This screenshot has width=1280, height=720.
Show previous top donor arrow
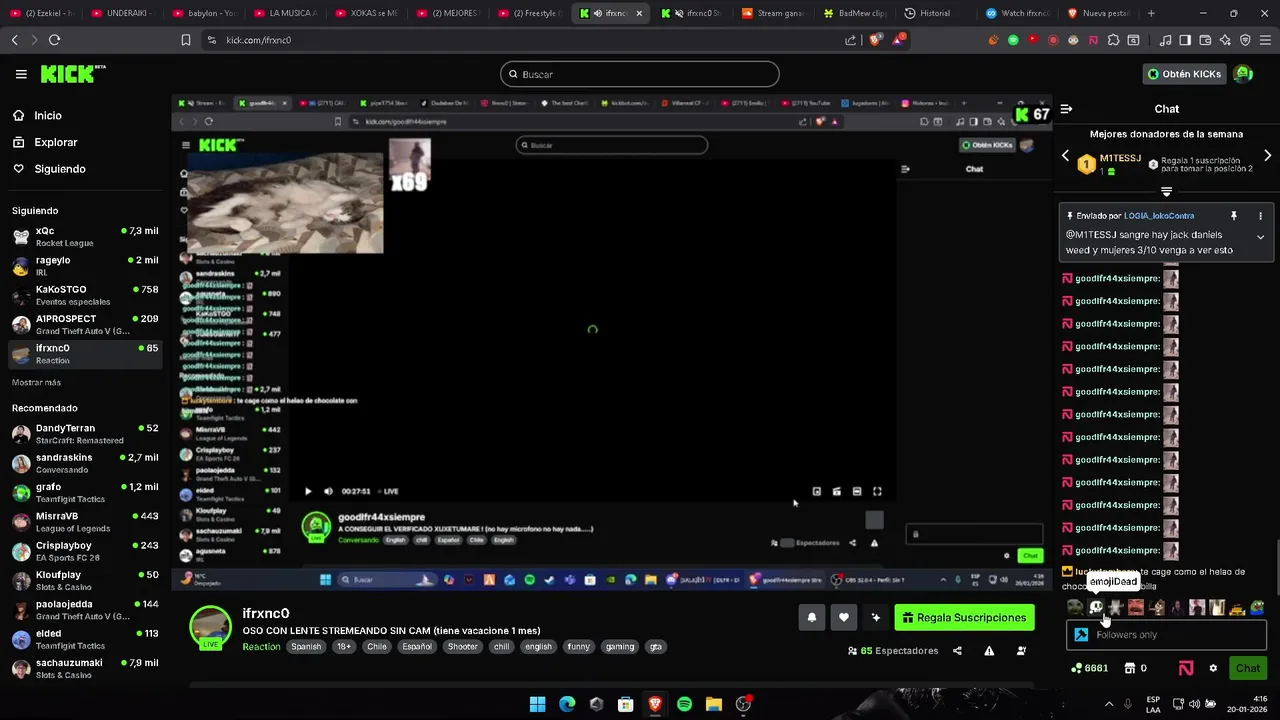click(1065, 156)
